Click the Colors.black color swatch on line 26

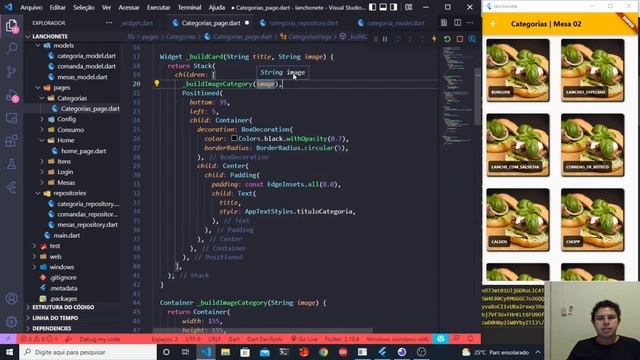[x=234, y=138]
